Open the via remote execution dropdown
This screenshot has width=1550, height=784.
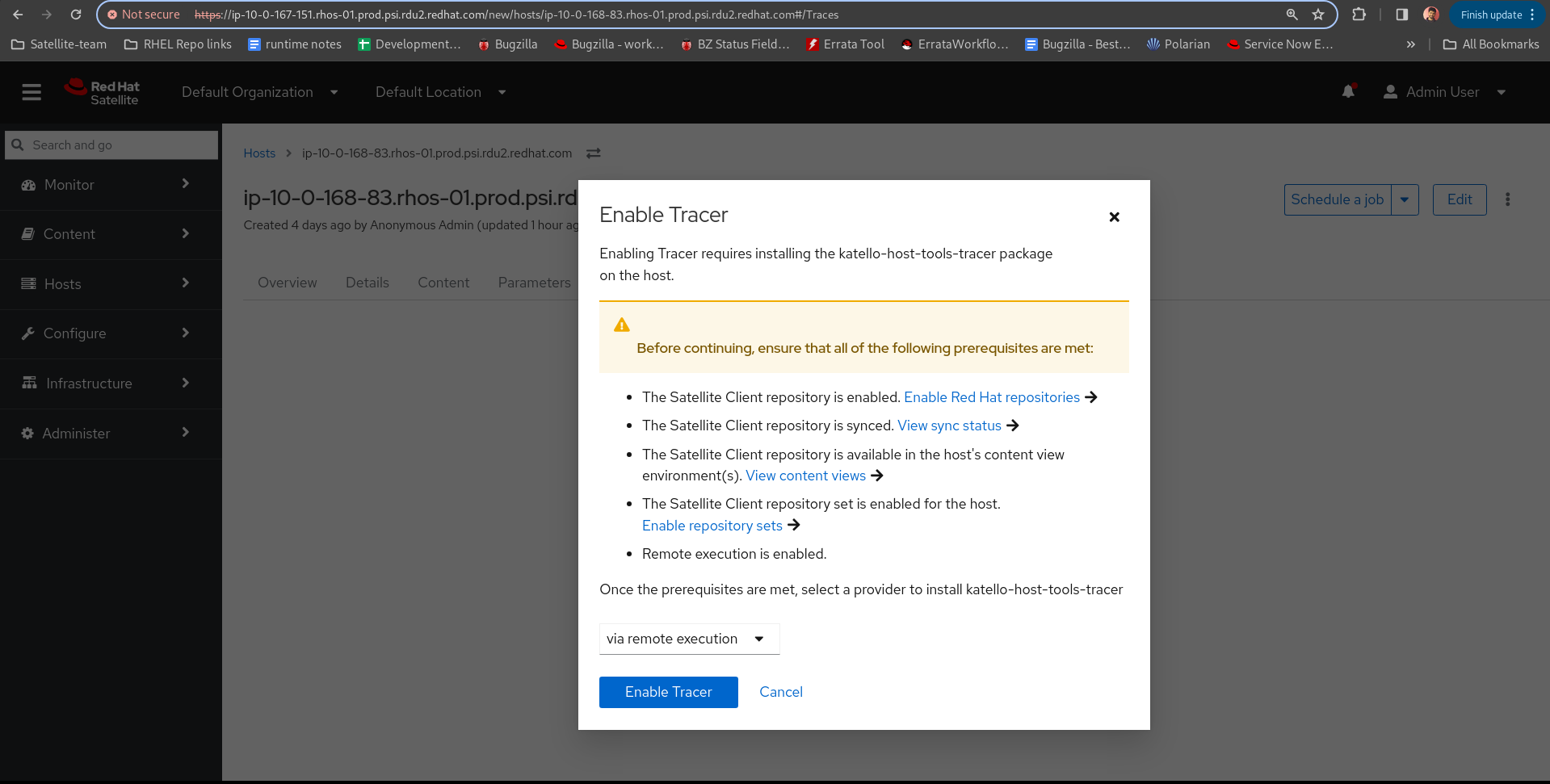pyautogui.click(x=689, y=639)
